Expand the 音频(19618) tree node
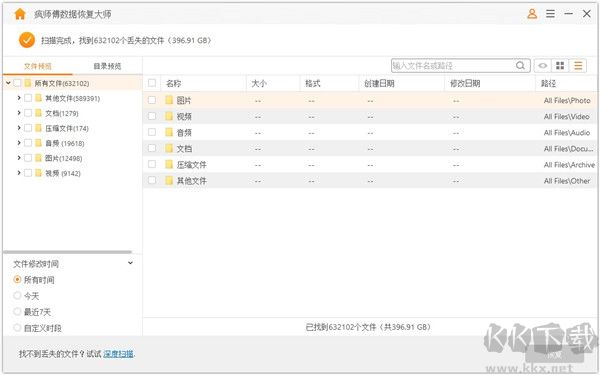 (x=19, y=143)
